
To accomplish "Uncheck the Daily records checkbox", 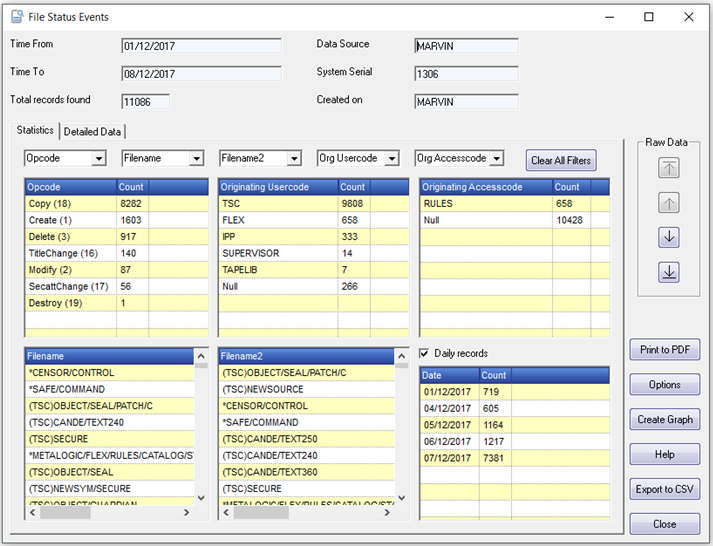I will tap(424, 353).
